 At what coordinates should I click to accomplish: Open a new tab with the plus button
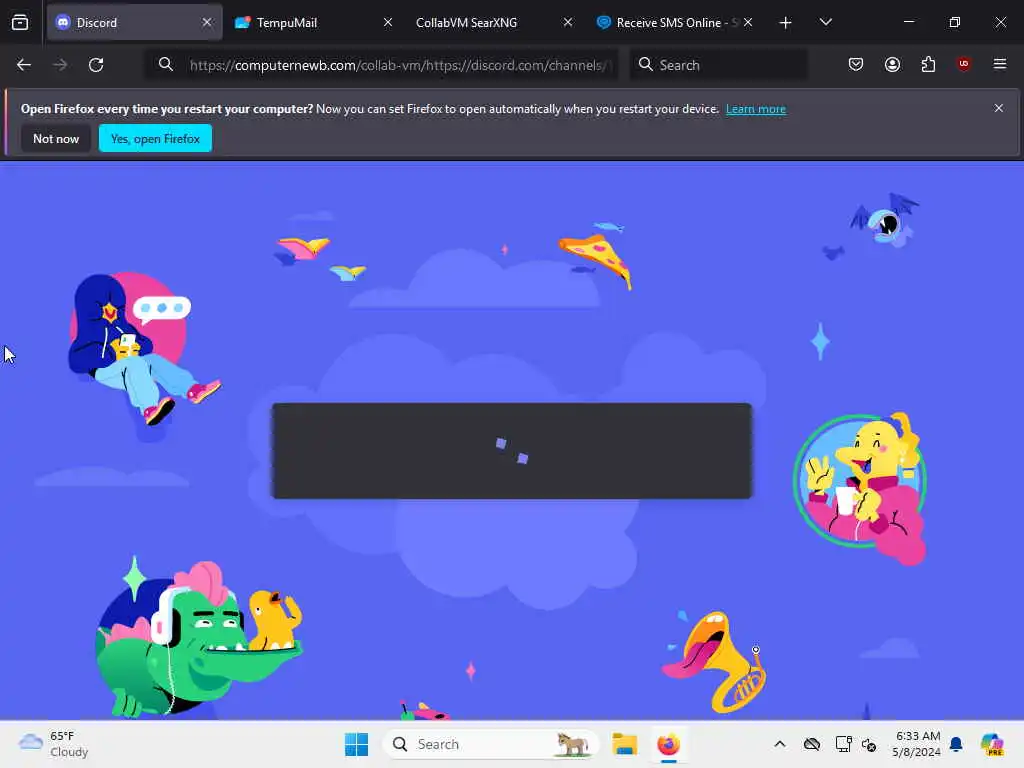tap(786, 23)
